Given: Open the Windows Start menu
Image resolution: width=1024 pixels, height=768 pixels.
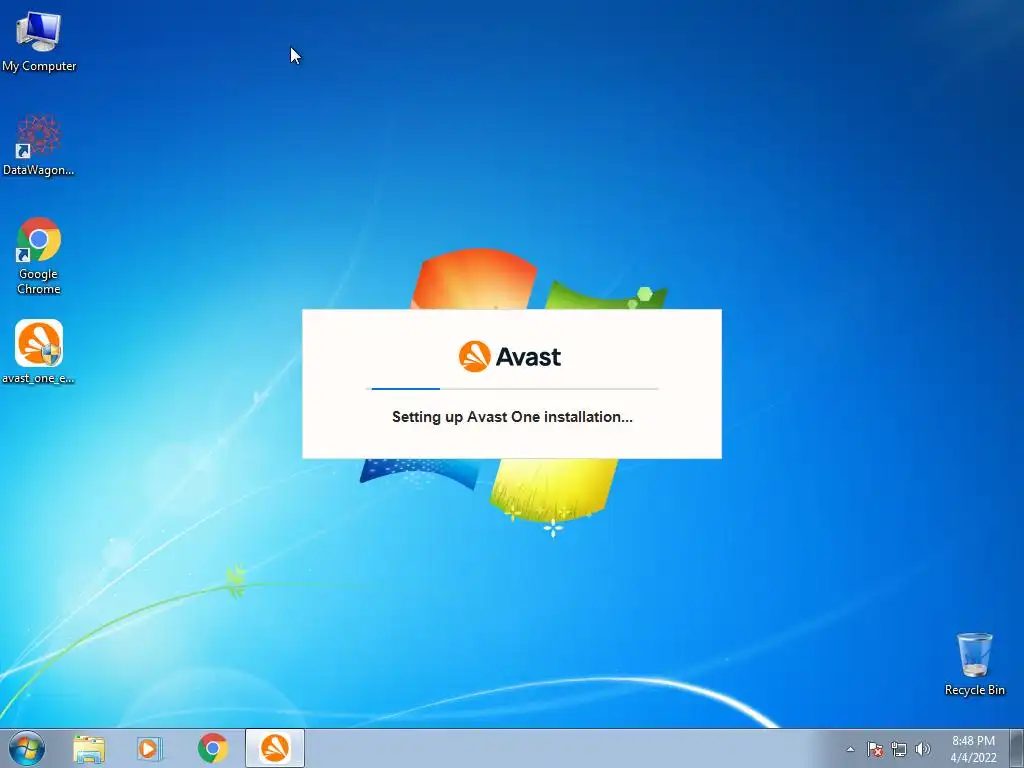Looking at the screenshot, I should [27, 748].
